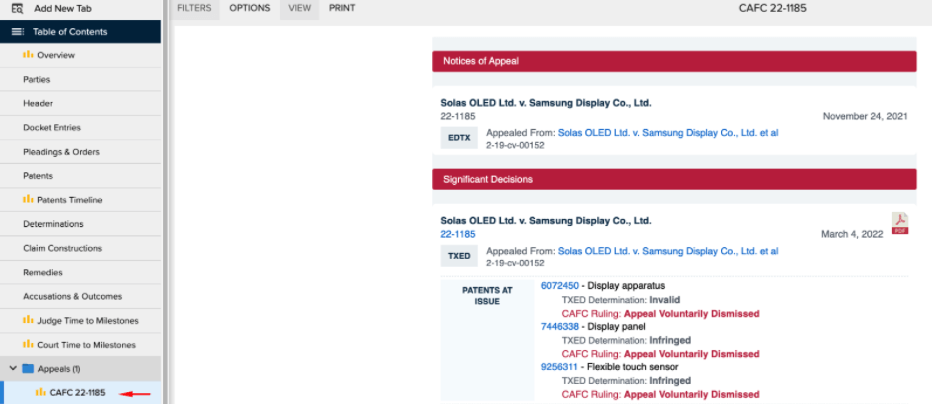Click the PATENTS AT ISSUE label
This screenshot has height=404, width=932.
click(x=487, y=296)
